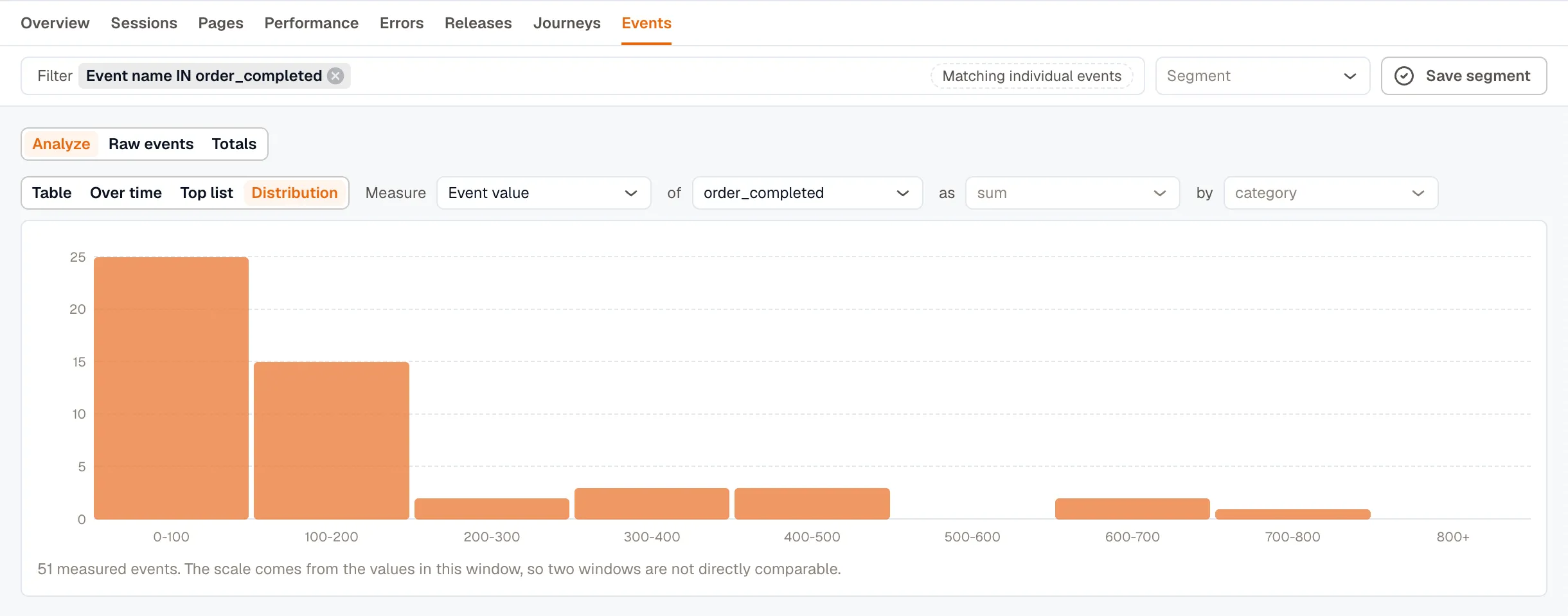Select the Events tab
Image resolution: width=1568 pixels, height=616 pixels.
tap(646, 23)
